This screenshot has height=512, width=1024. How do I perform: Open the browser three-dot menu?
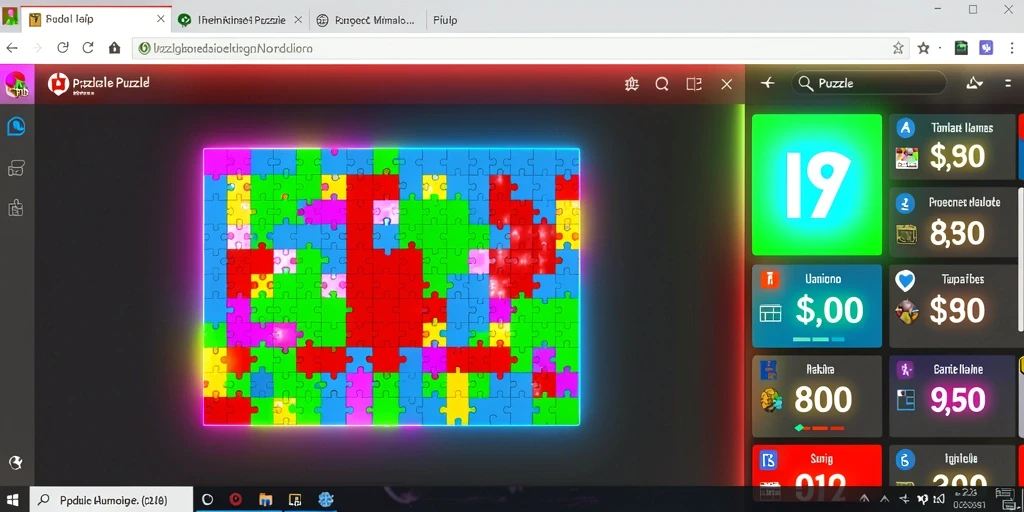[1011, 48]
